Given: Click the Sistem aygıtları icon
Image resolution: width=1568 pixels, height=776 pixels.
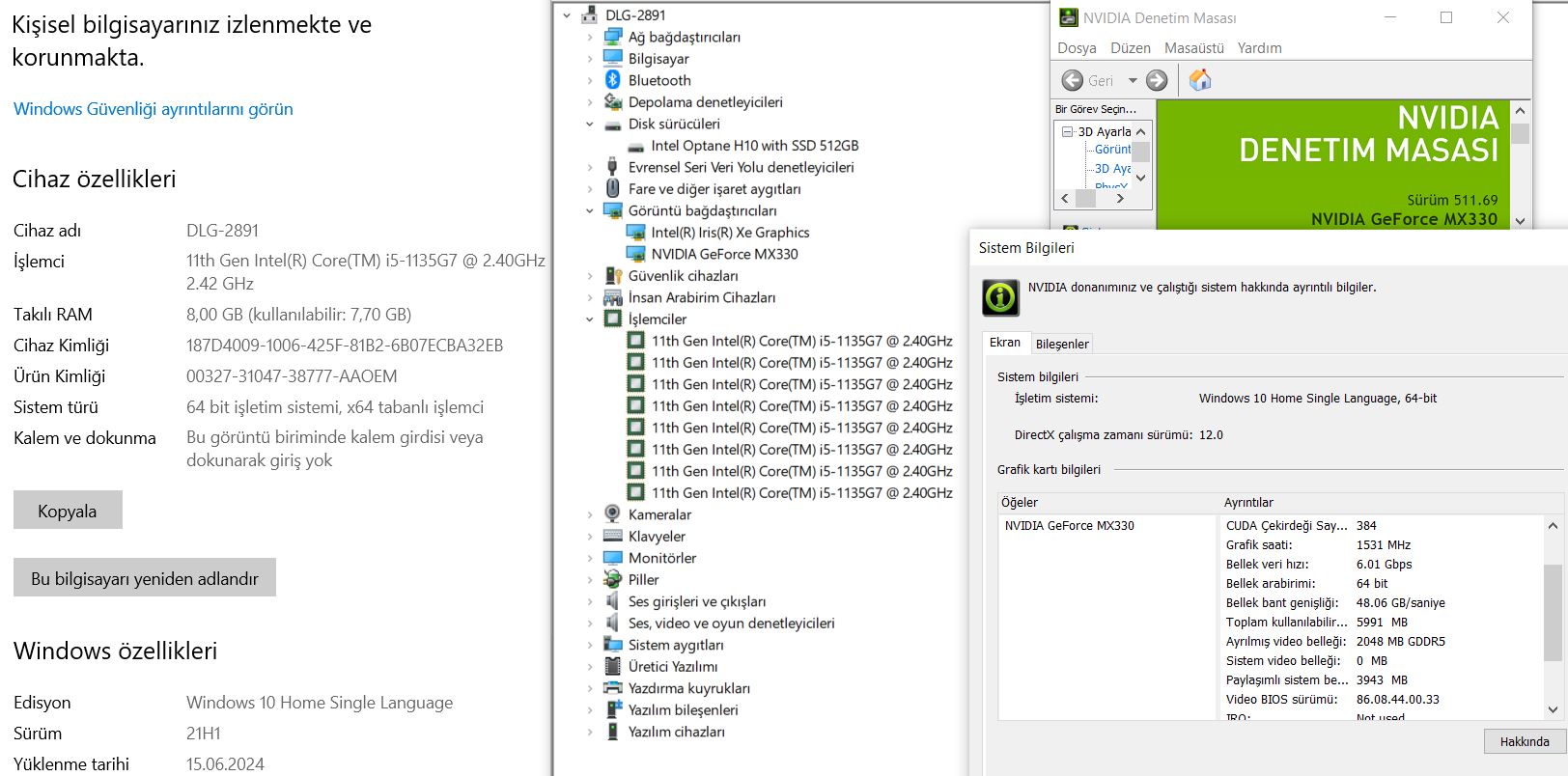Looking at the screenshot, I should (612, 644).
